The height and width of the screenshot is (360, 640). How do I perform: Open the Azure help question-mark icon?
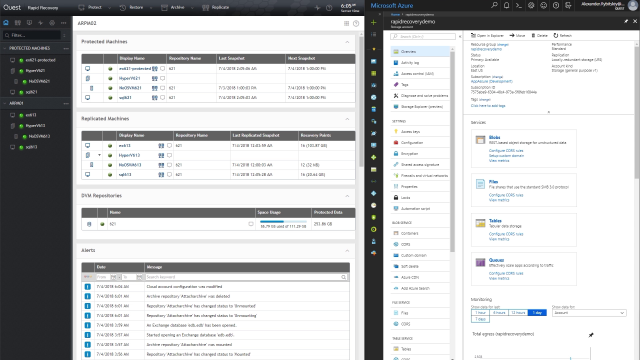click(556, 5)
